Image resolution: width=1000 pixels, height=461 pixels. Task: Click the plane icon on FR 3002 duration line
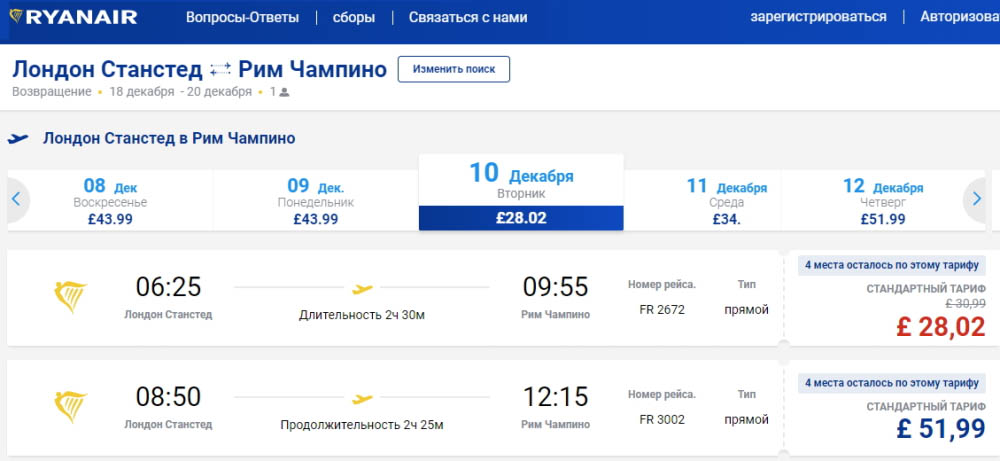(x=362, y=399)
